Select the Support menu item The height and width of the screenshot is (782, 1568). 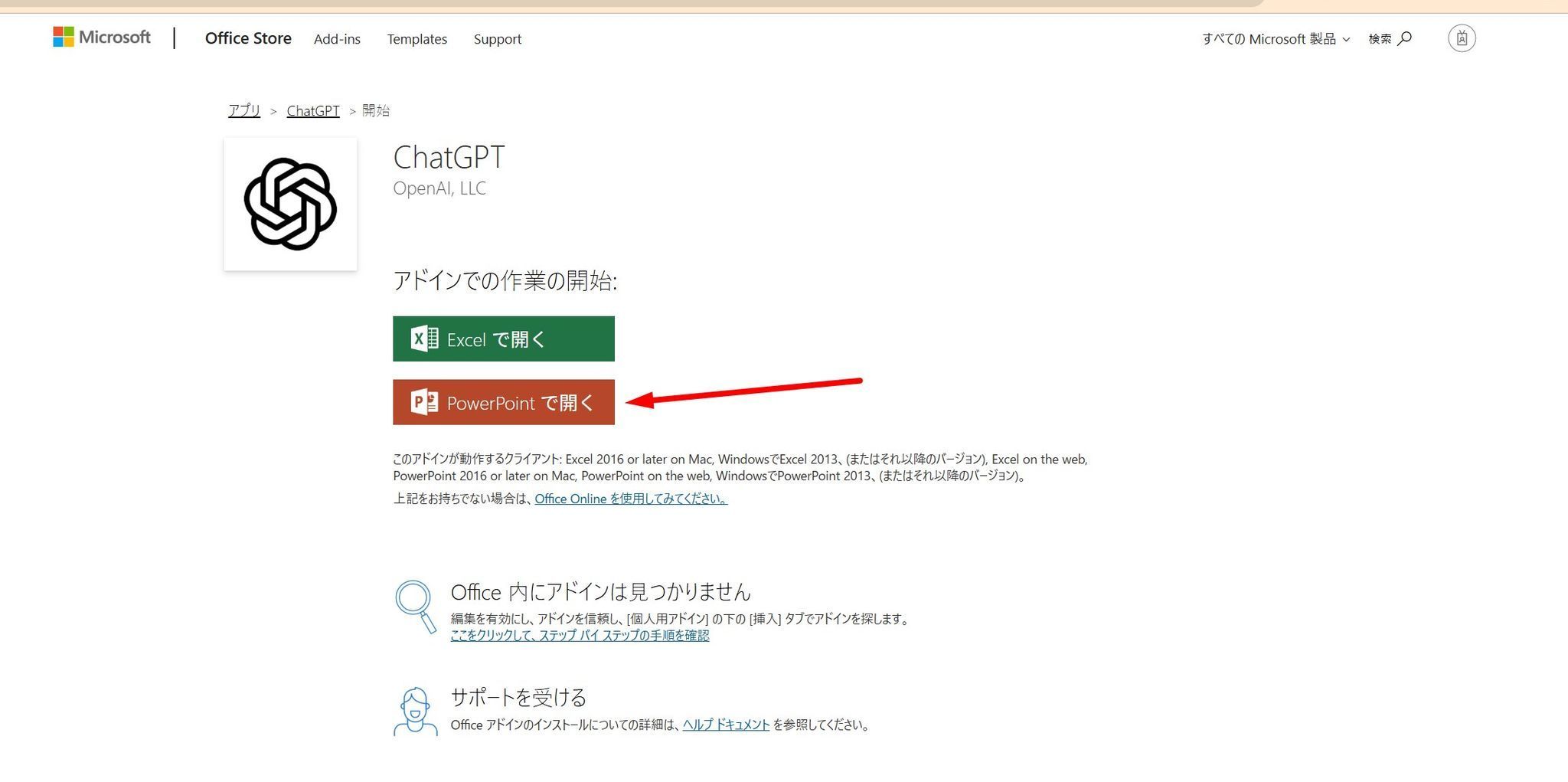click(498, 39)
